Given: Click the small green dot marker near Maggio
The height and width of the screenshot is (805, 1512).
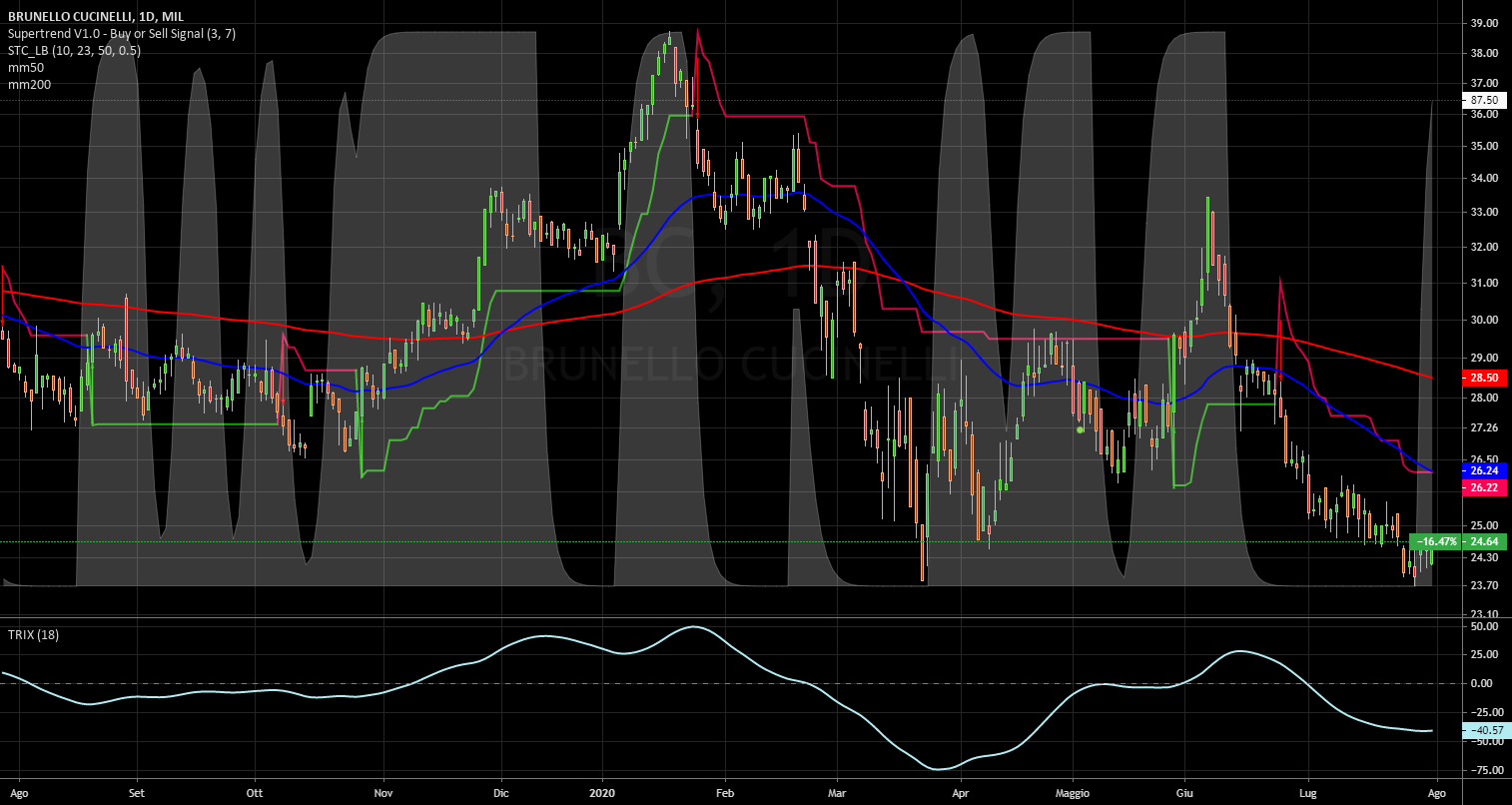Looking at the screenshot, I should pyautogui.click(x=1080, y=430).
